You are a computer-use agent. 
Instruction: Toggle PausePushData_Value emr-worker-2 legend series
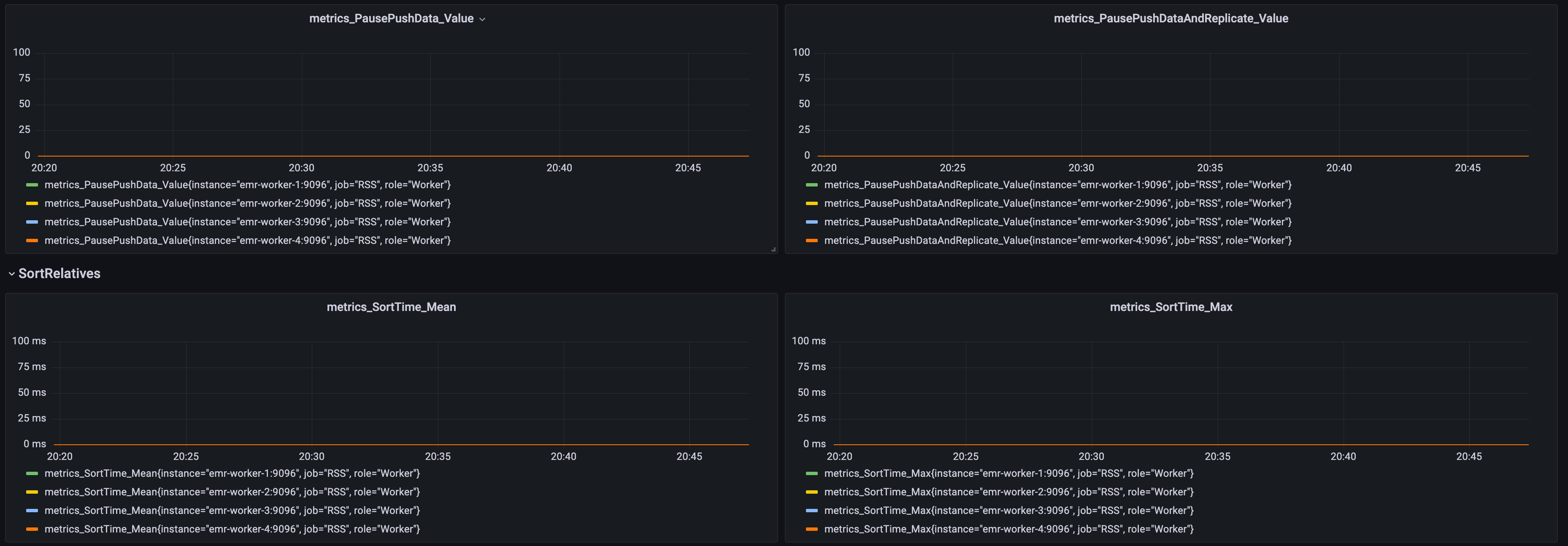[x=247, y=203]
